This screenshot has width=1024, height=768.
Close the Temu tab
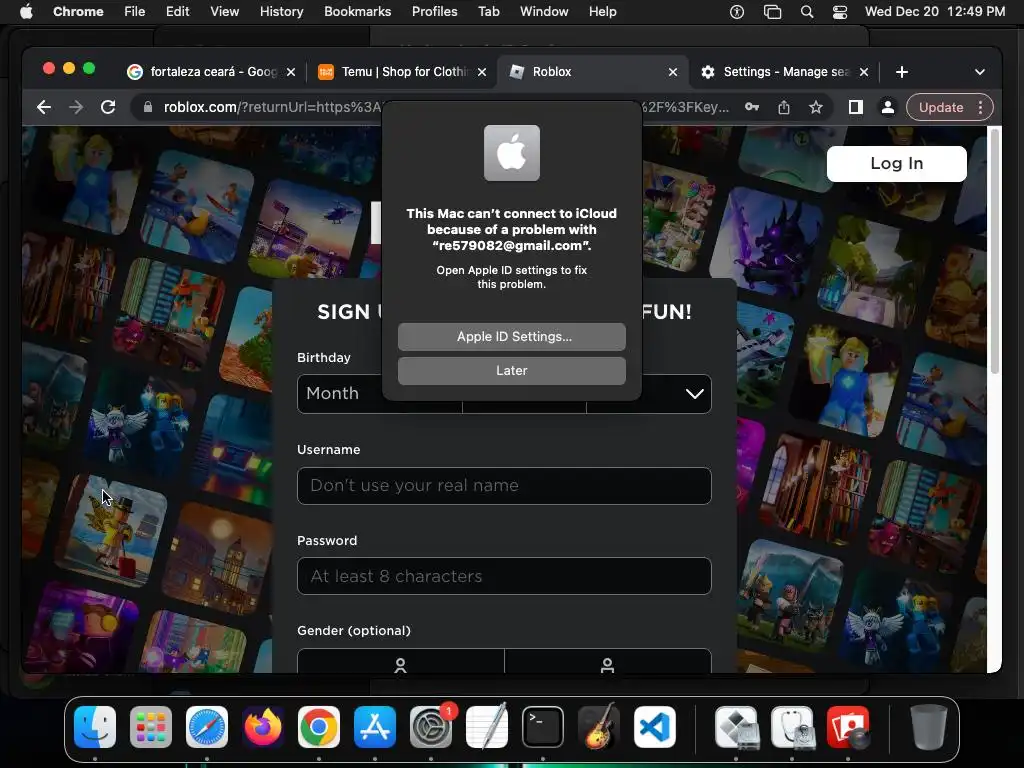482,72
